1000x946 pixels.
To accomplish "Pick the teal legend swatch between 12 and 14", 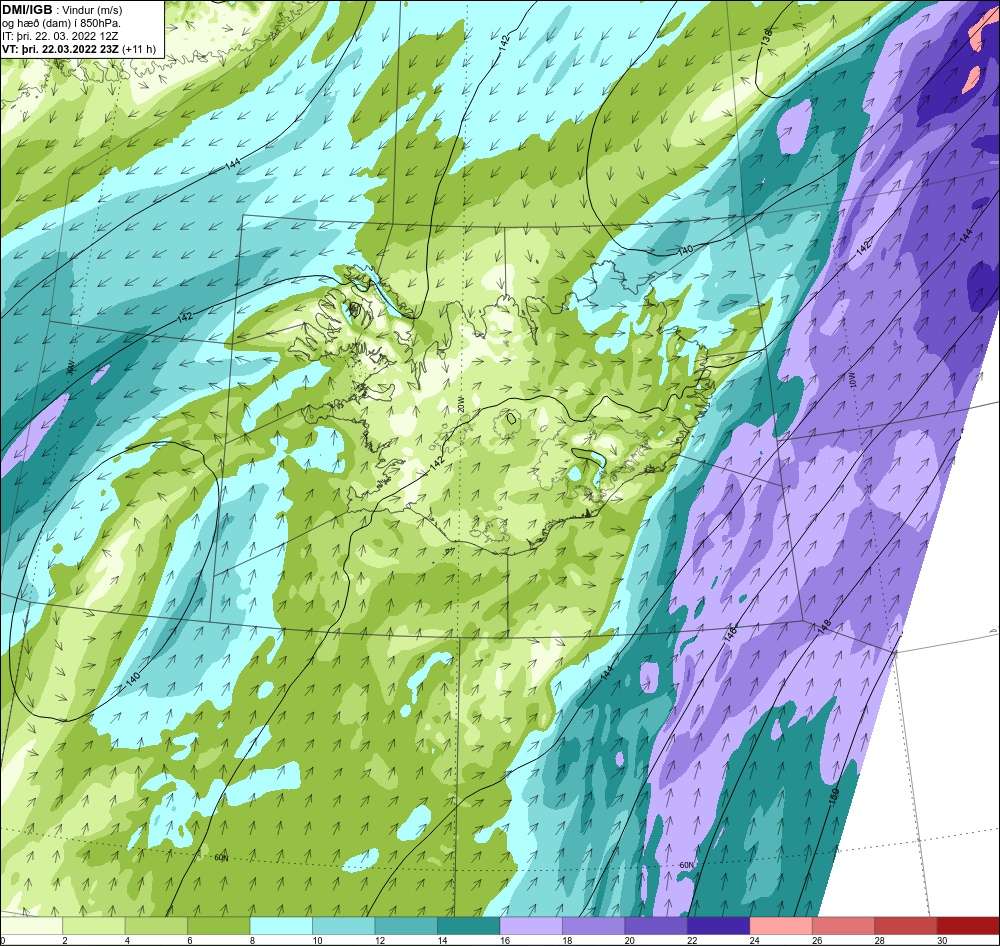I will point(406,926).
